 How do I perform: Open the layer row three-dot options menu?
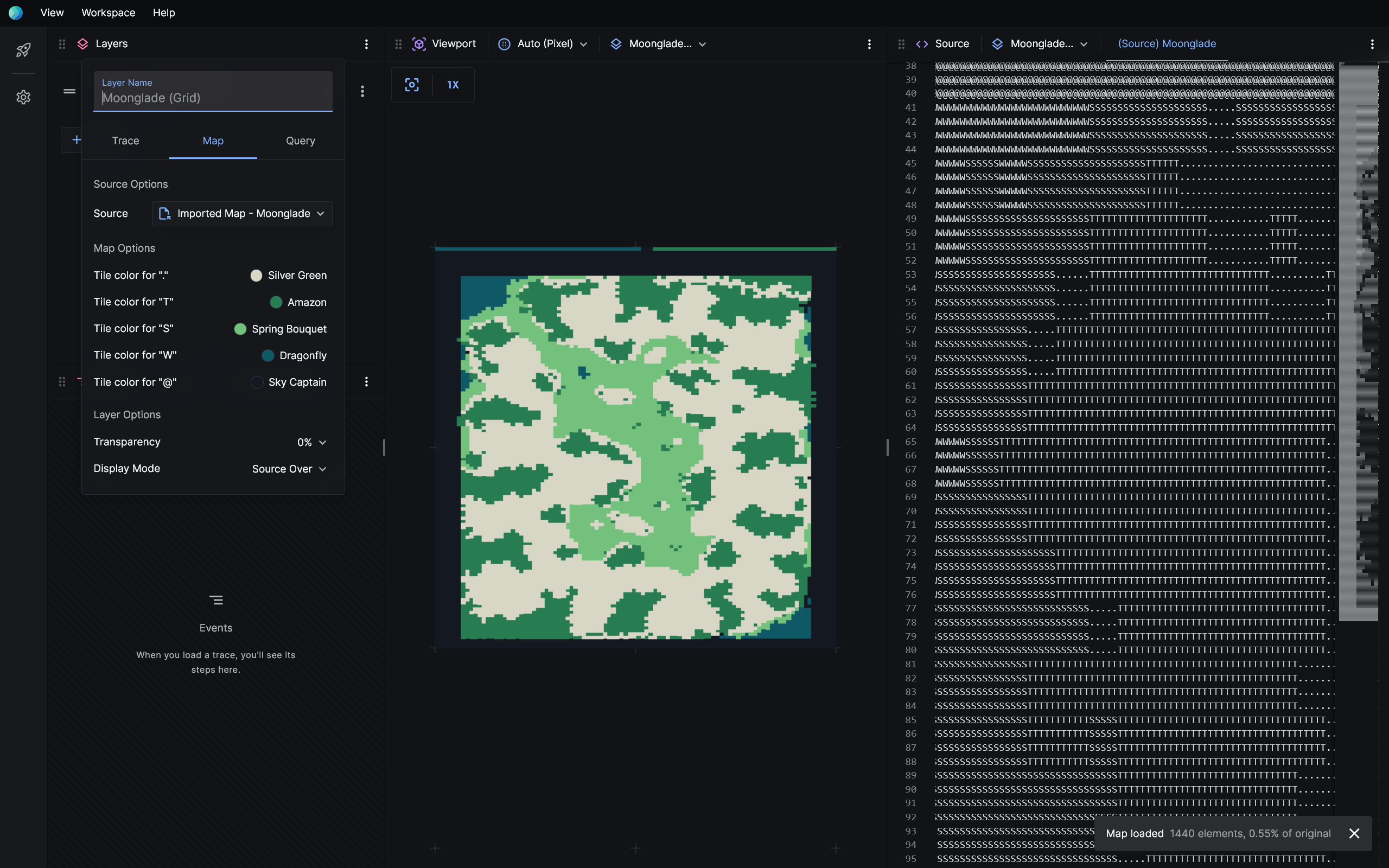click(362, 91)
